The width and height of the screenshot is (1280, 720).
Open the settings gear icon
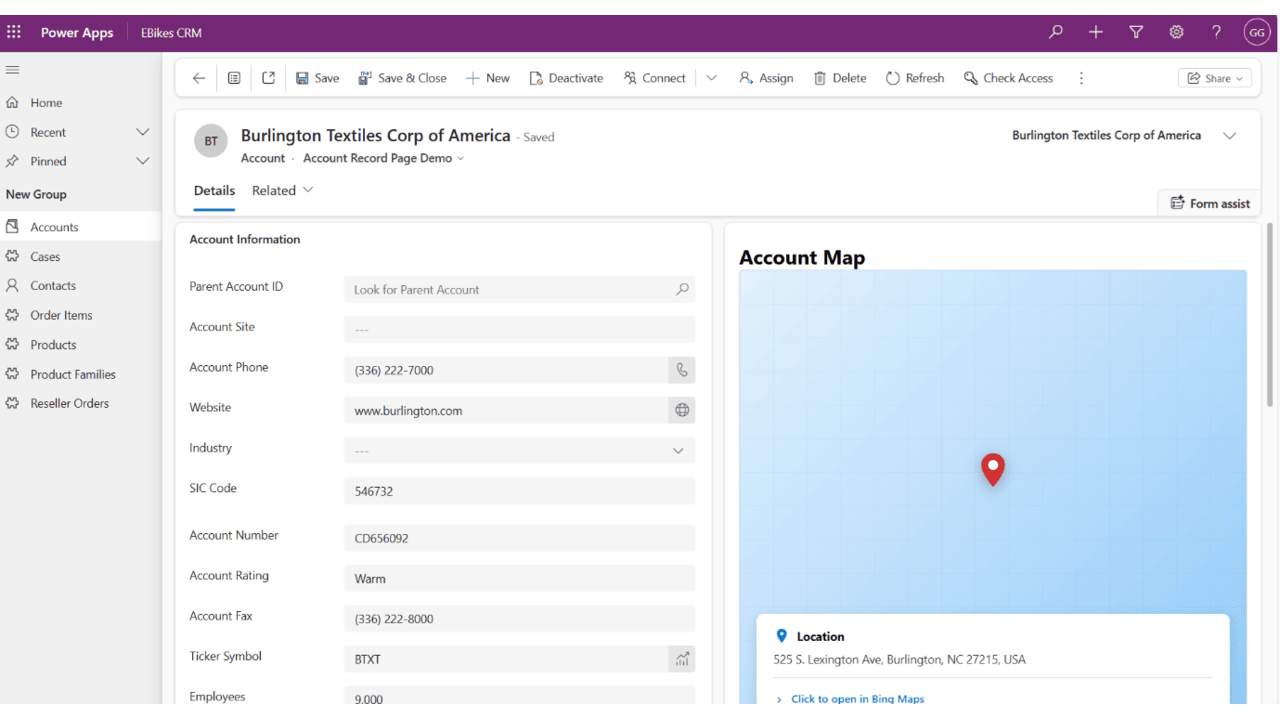(x=1176, y=32)
